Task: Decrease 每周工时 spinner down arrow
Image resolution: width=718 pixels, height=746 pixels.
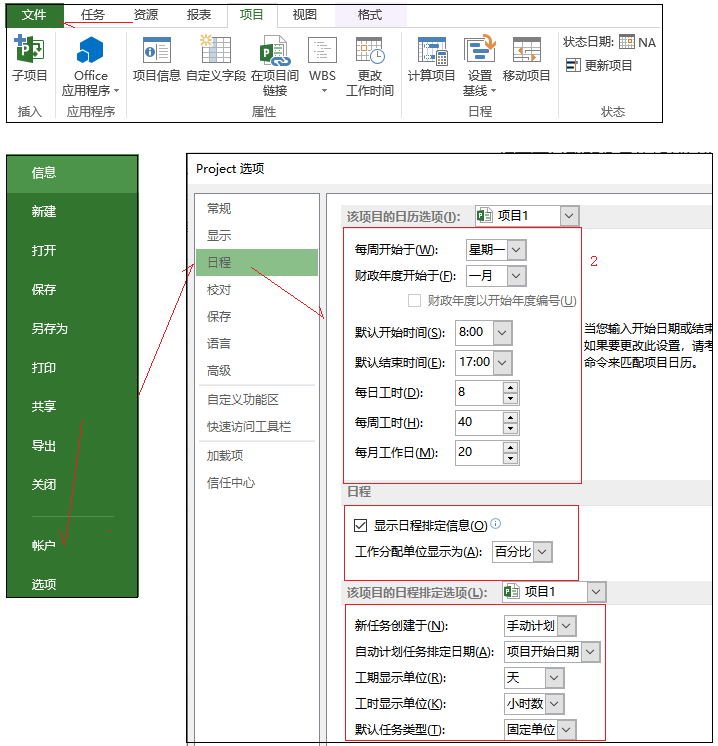Action: (511, 428)
